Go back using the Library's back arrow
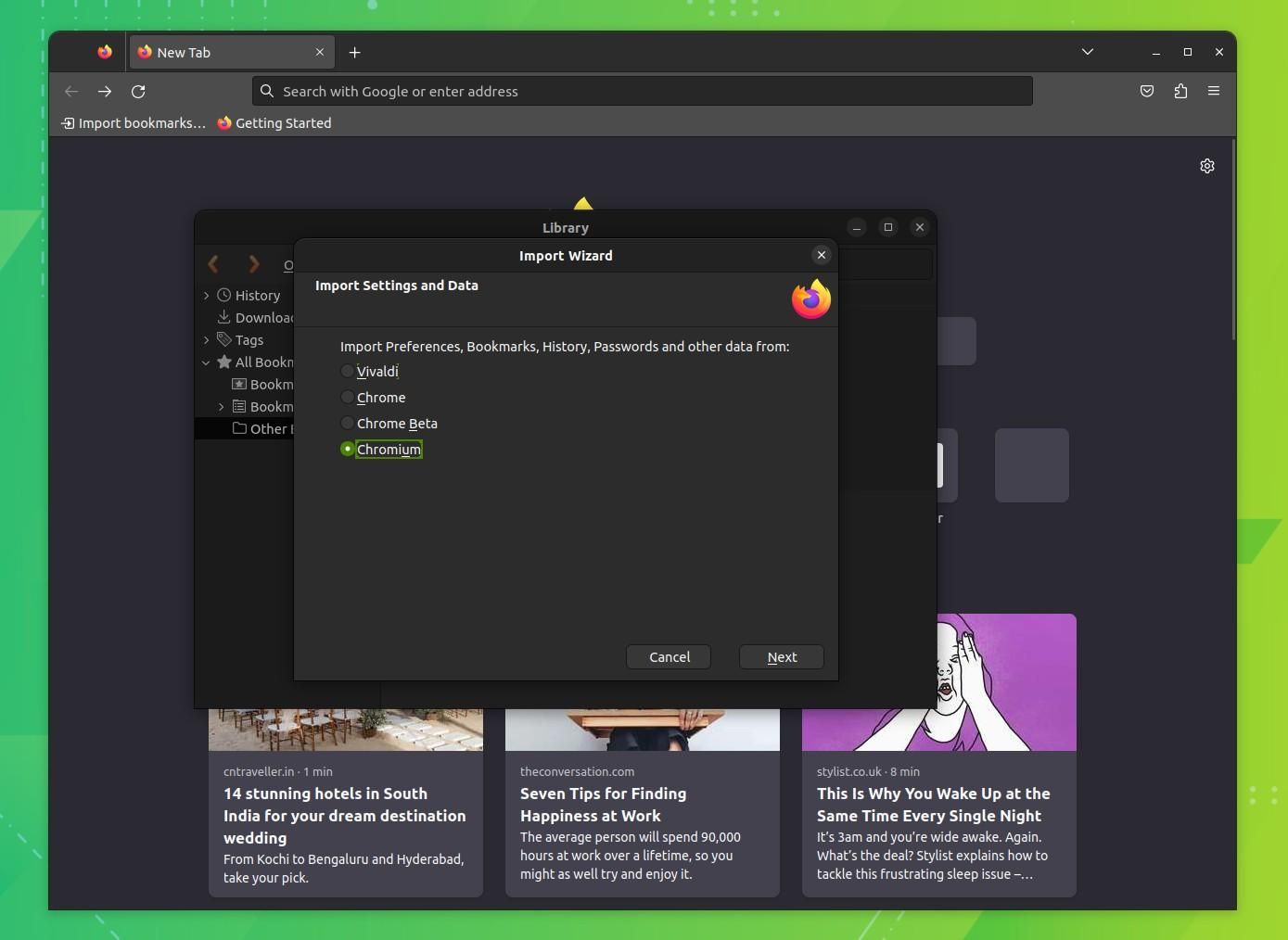This screenshot has width=1288, height=940. click(212, 264)
